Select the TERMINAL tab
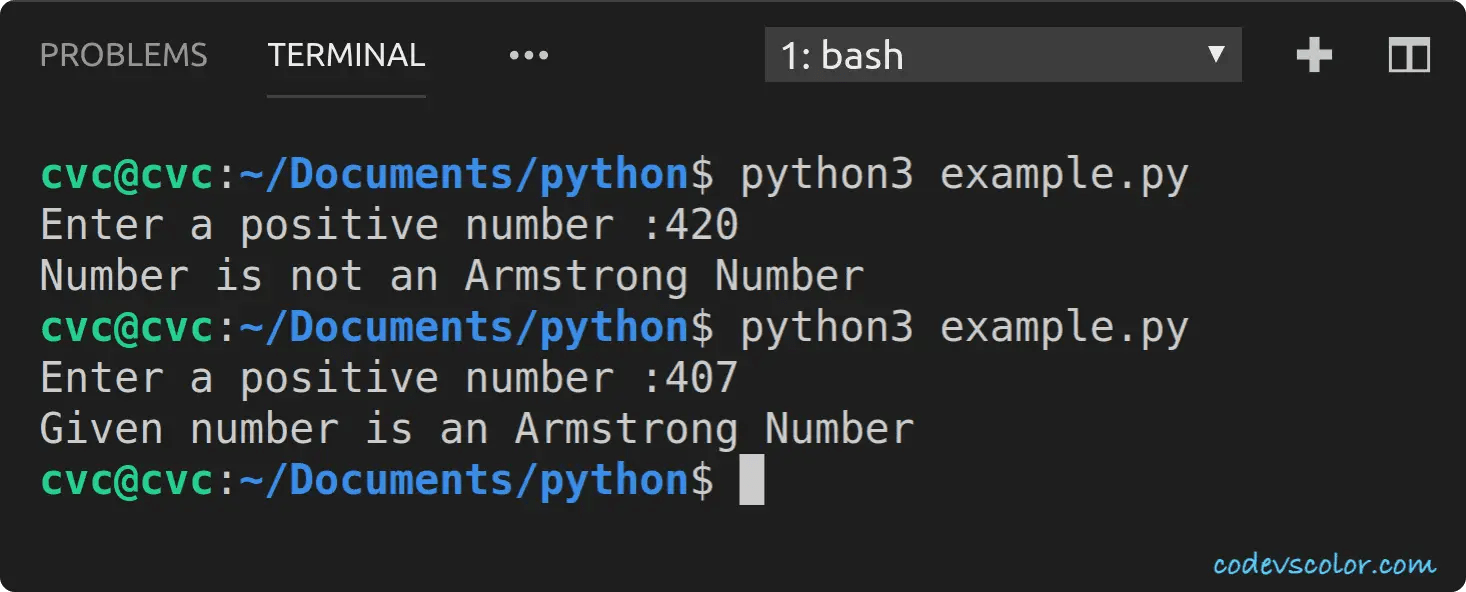 [345, 55]
